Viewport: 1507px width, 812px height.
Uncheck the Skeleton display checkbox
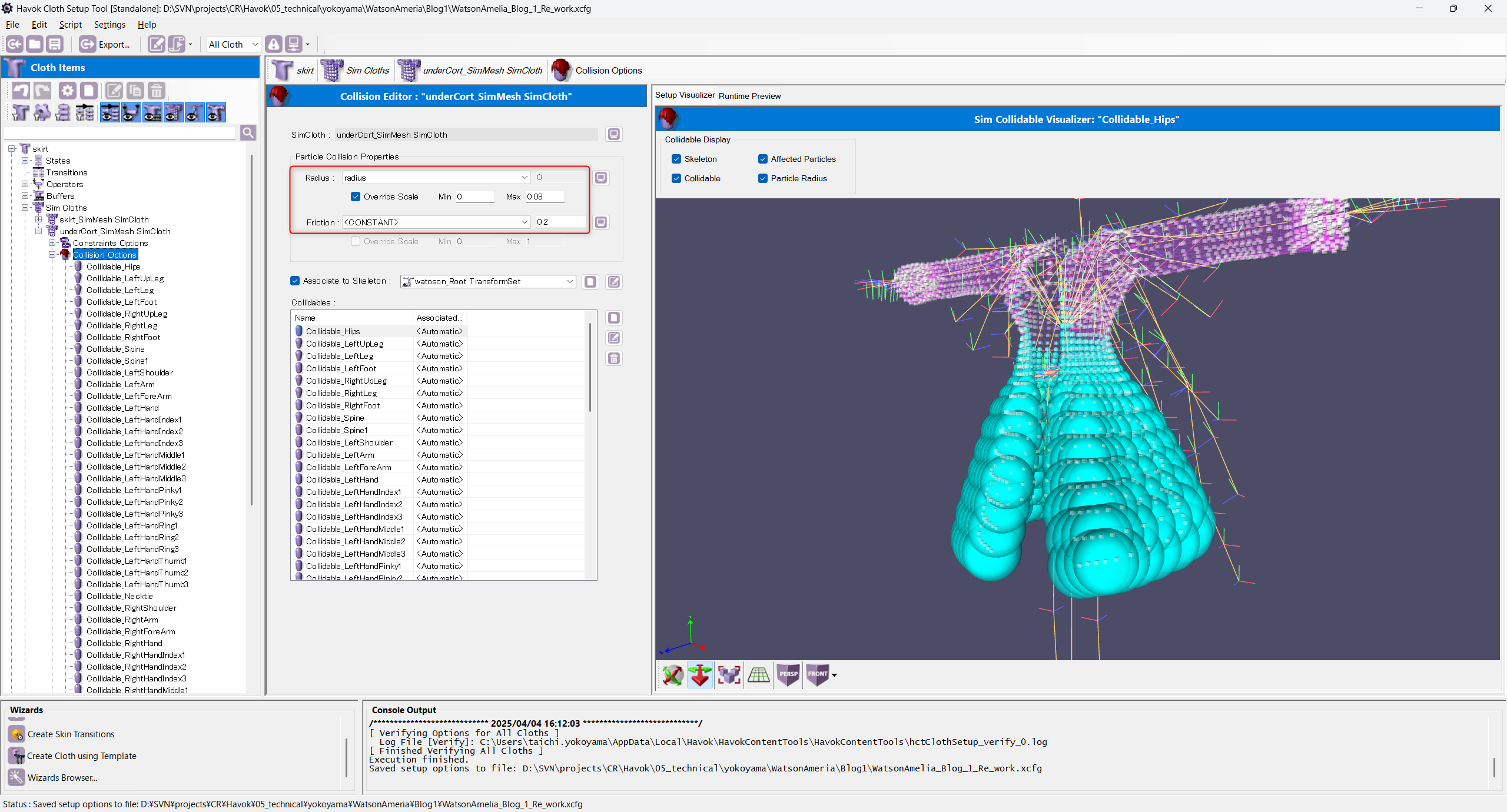pos(676,159)
